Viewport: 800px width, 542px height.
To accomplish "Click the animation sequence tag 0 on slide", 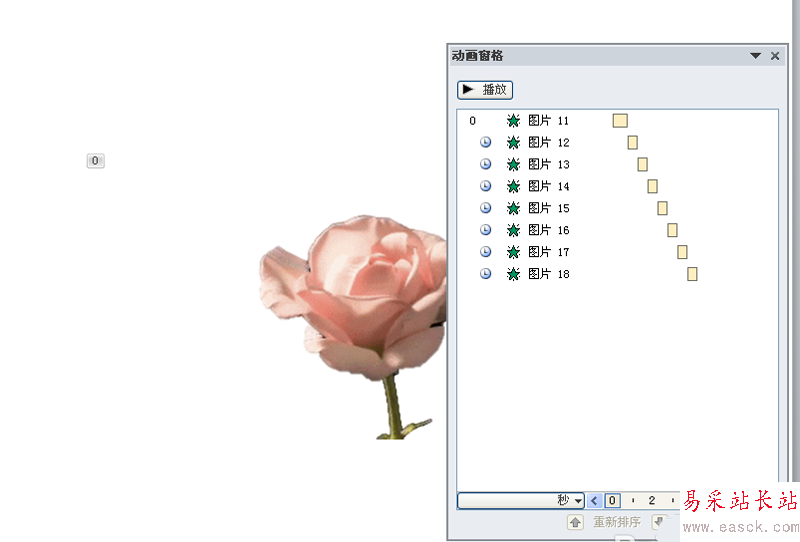I will point(95,161).
